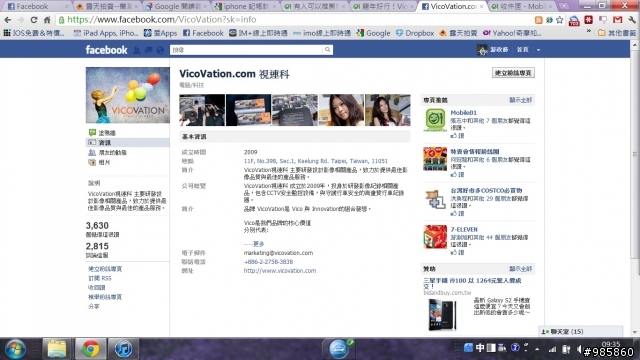
Task: Go back using the browser back arrow
Action: 7,20
